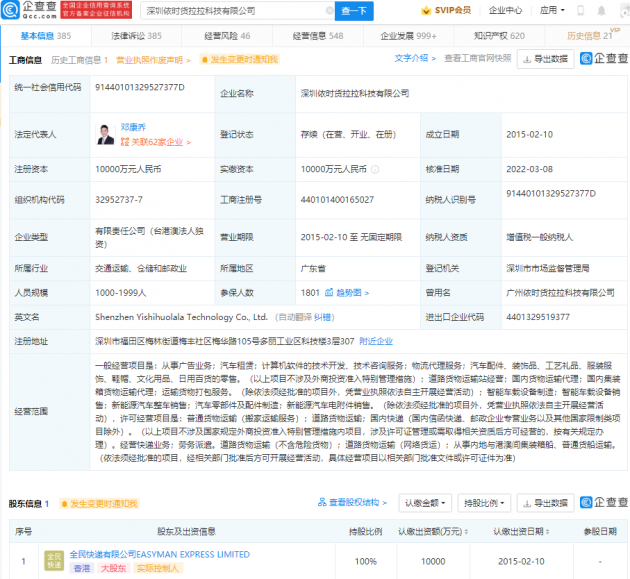The width and height of the screenshot is (630, 579).
Task: Click the 进出口企业代码 value 4401329519377
Action: [x=538, y=317]
